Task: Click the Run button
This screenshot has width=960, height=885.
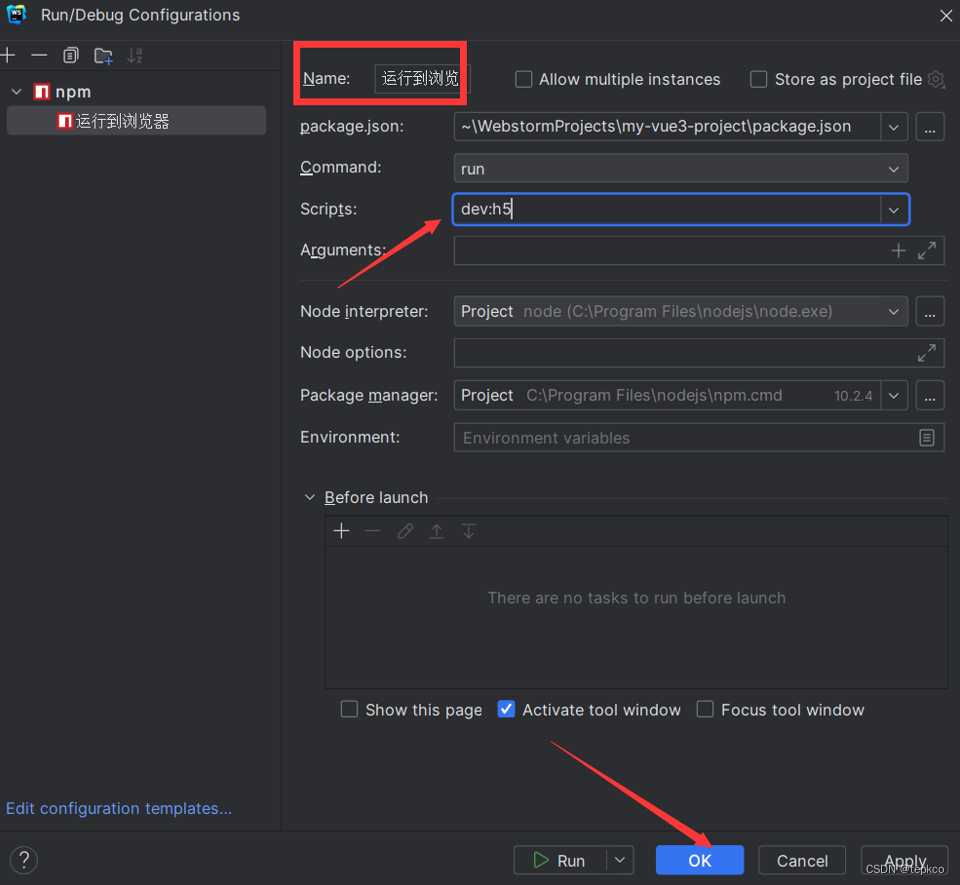Action: pyautogui.click(x=560, y=861)
